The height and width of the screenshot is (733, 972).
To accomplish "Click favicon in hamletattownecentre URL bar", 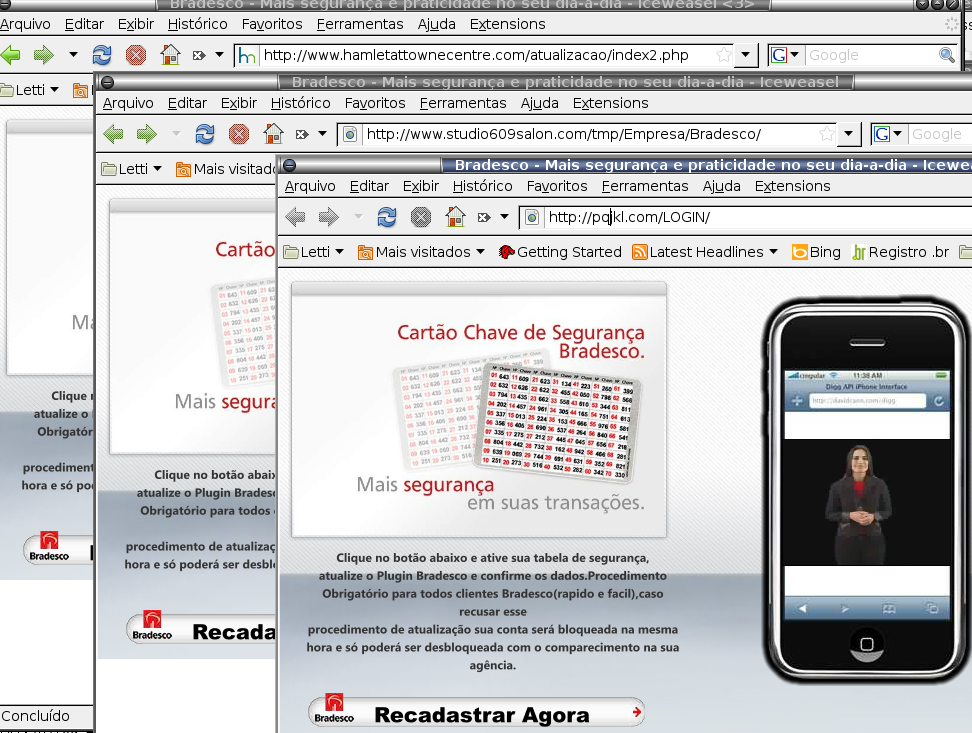I will [x=247, y=56].
